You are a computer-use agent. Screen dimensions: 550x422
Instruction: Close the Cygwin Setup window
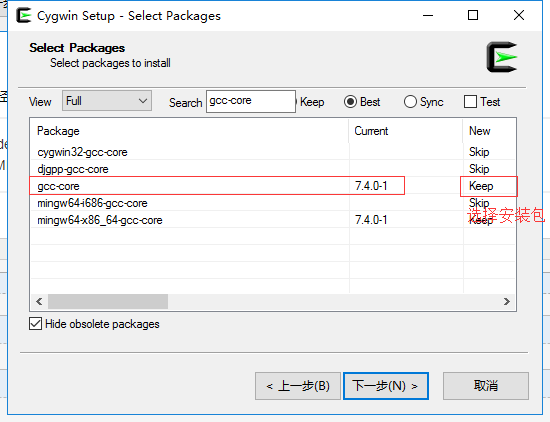(519, 15)
